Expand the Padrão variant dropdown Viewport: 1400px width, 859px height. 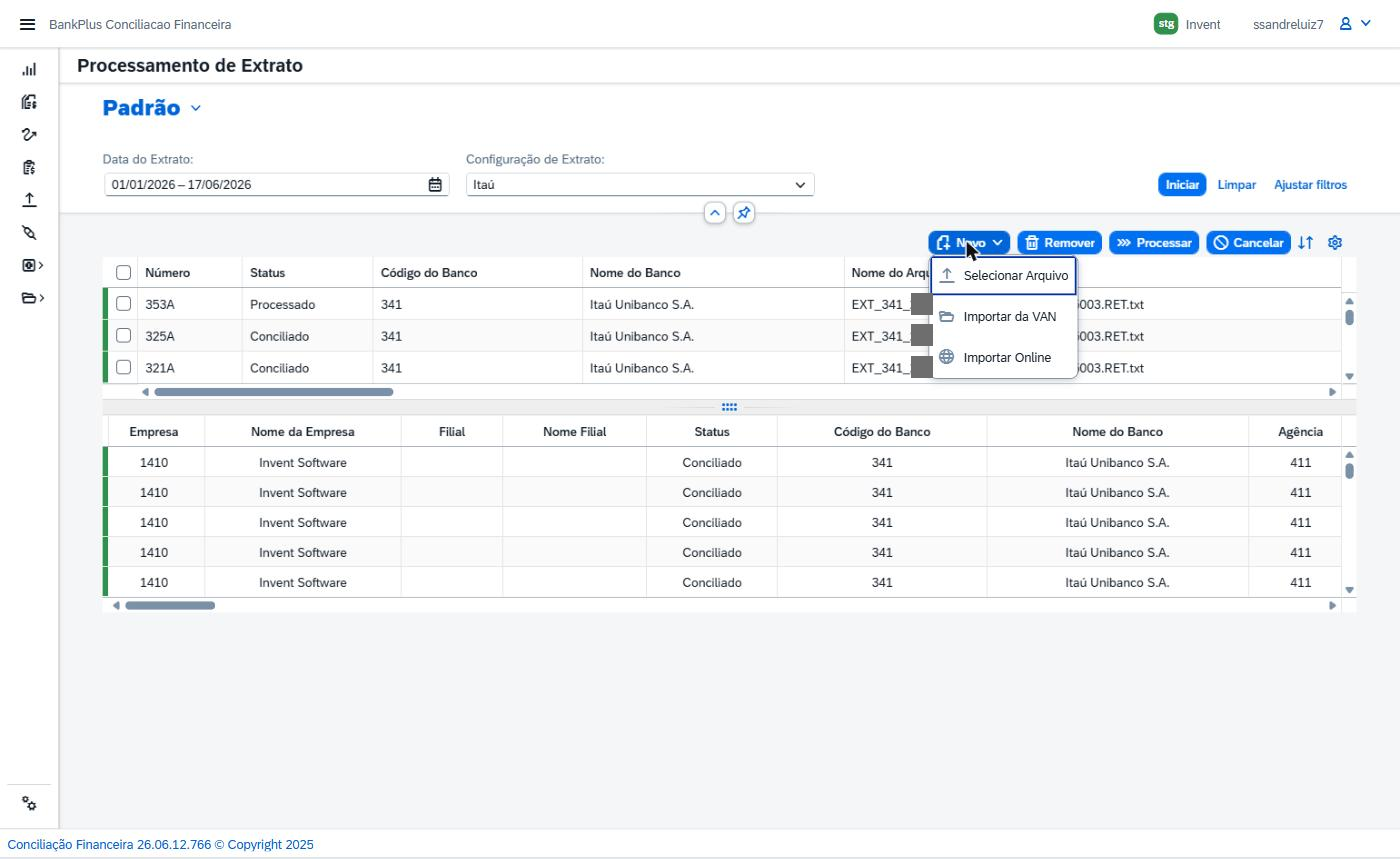[195, 108]
